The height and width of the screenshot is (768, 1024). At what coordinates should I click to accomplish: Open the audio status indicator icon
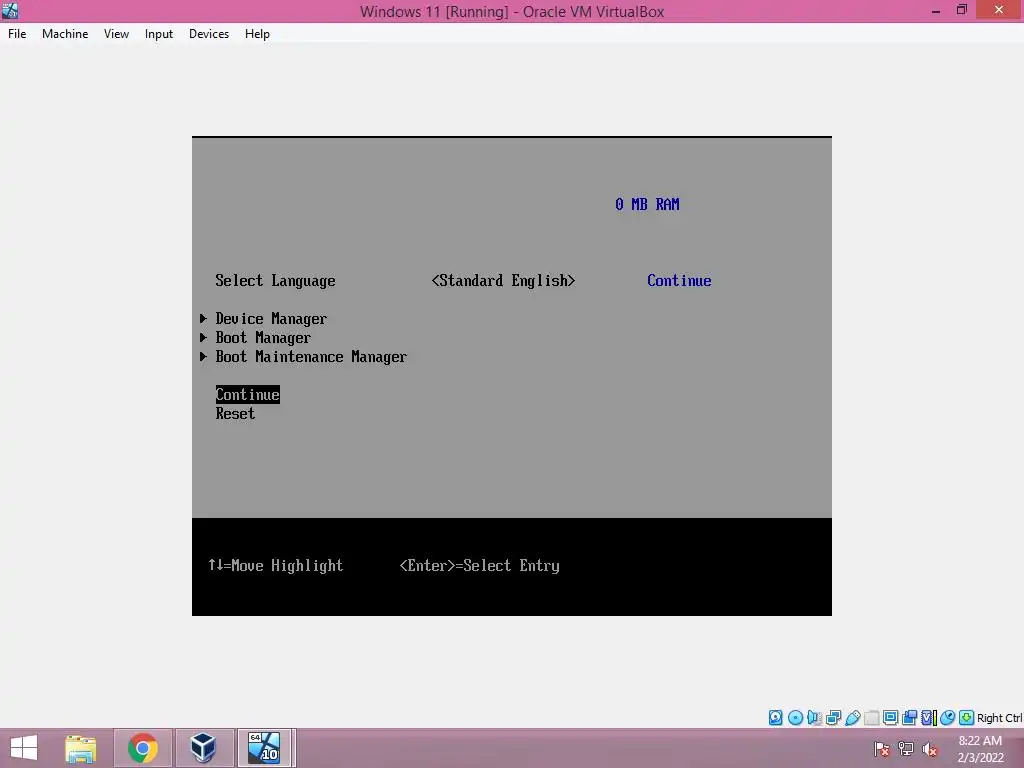[814, 718]
